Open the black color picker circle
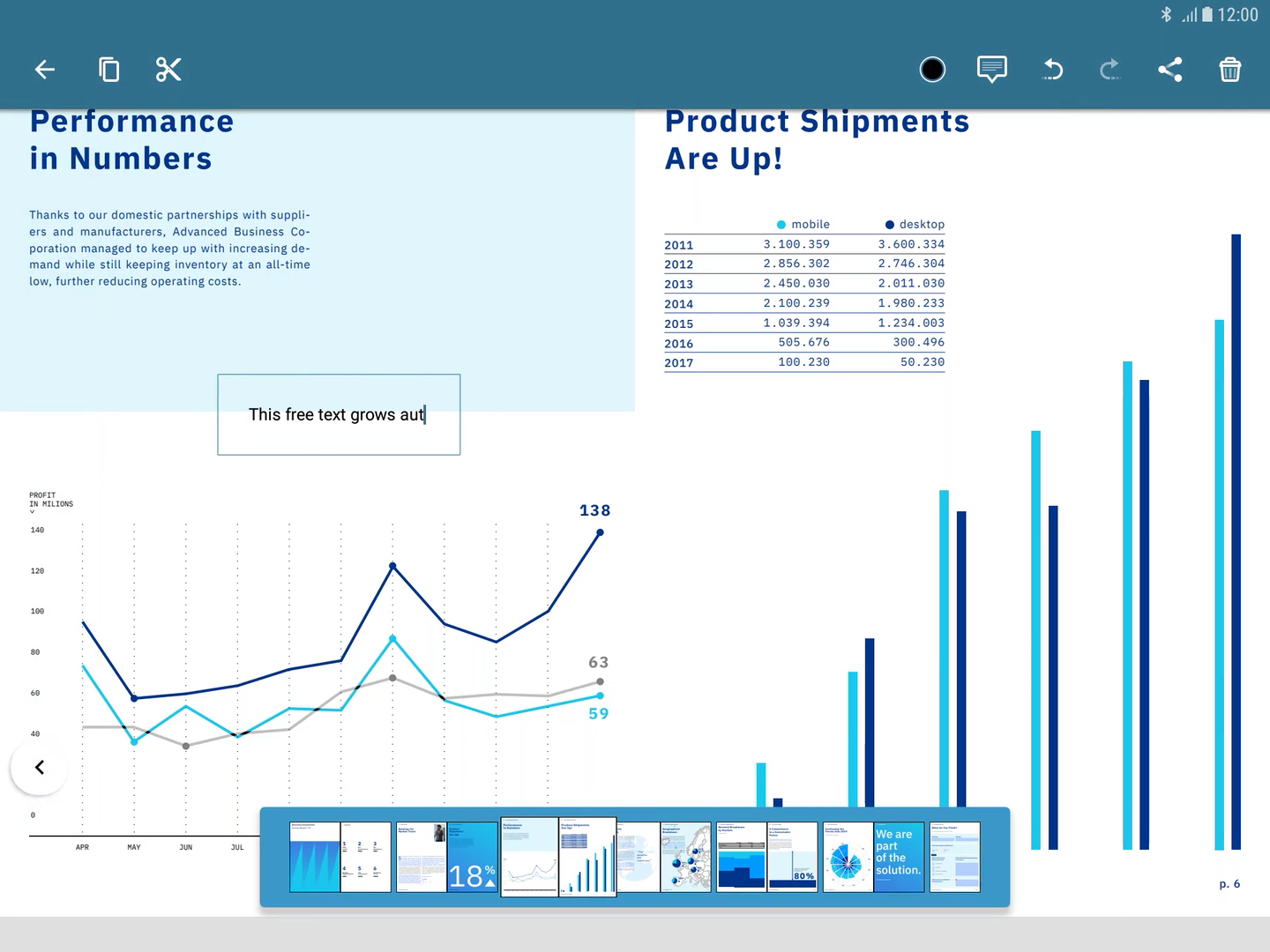Image resolution: width=1270 pixels, height=952 pixels. (932, 70)
